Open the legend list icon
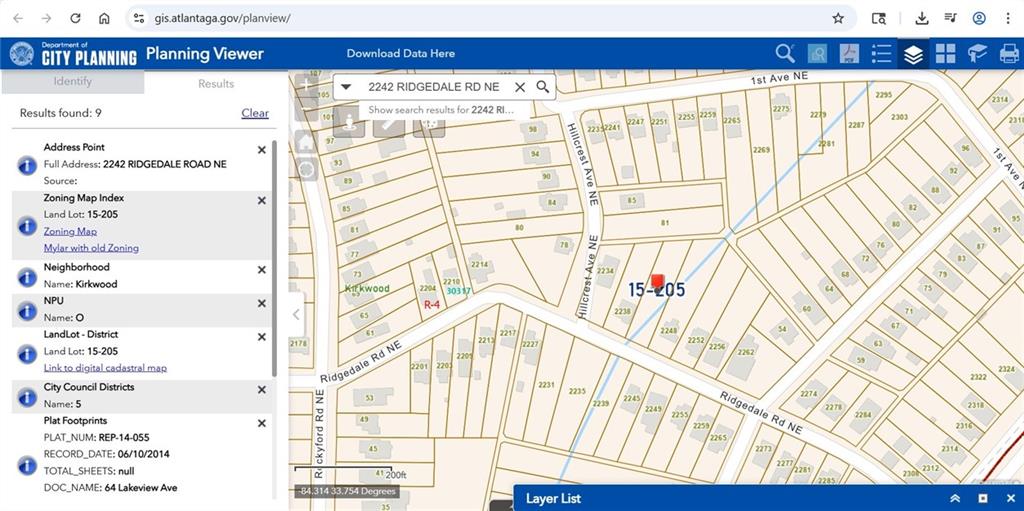The height and width of the screenshot is (511, 1024). (881, 54)
